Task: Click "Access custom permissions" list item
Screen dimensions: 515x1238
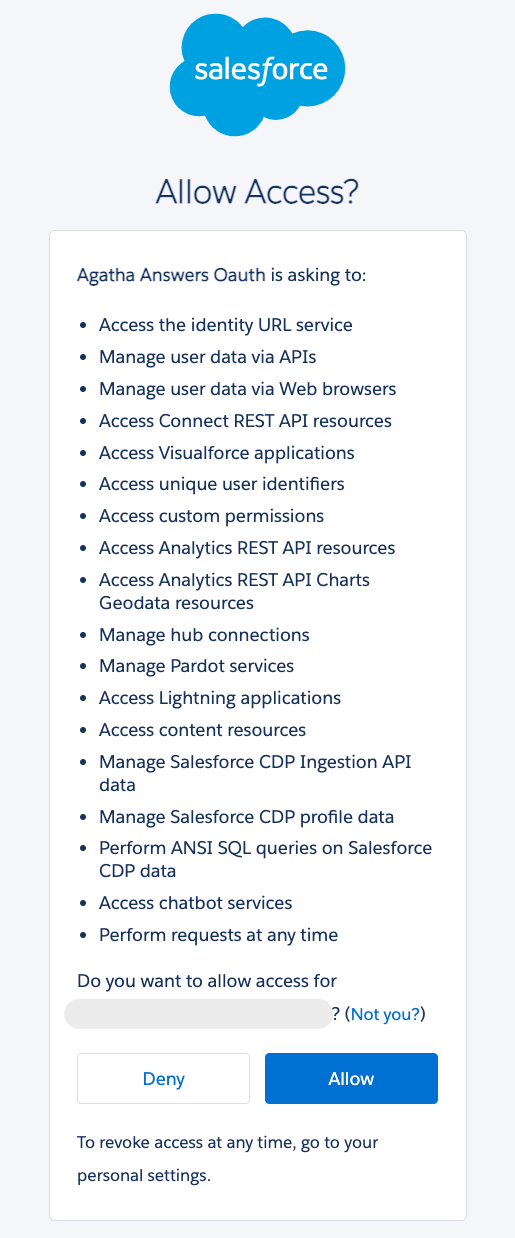Action: point(211,516)
